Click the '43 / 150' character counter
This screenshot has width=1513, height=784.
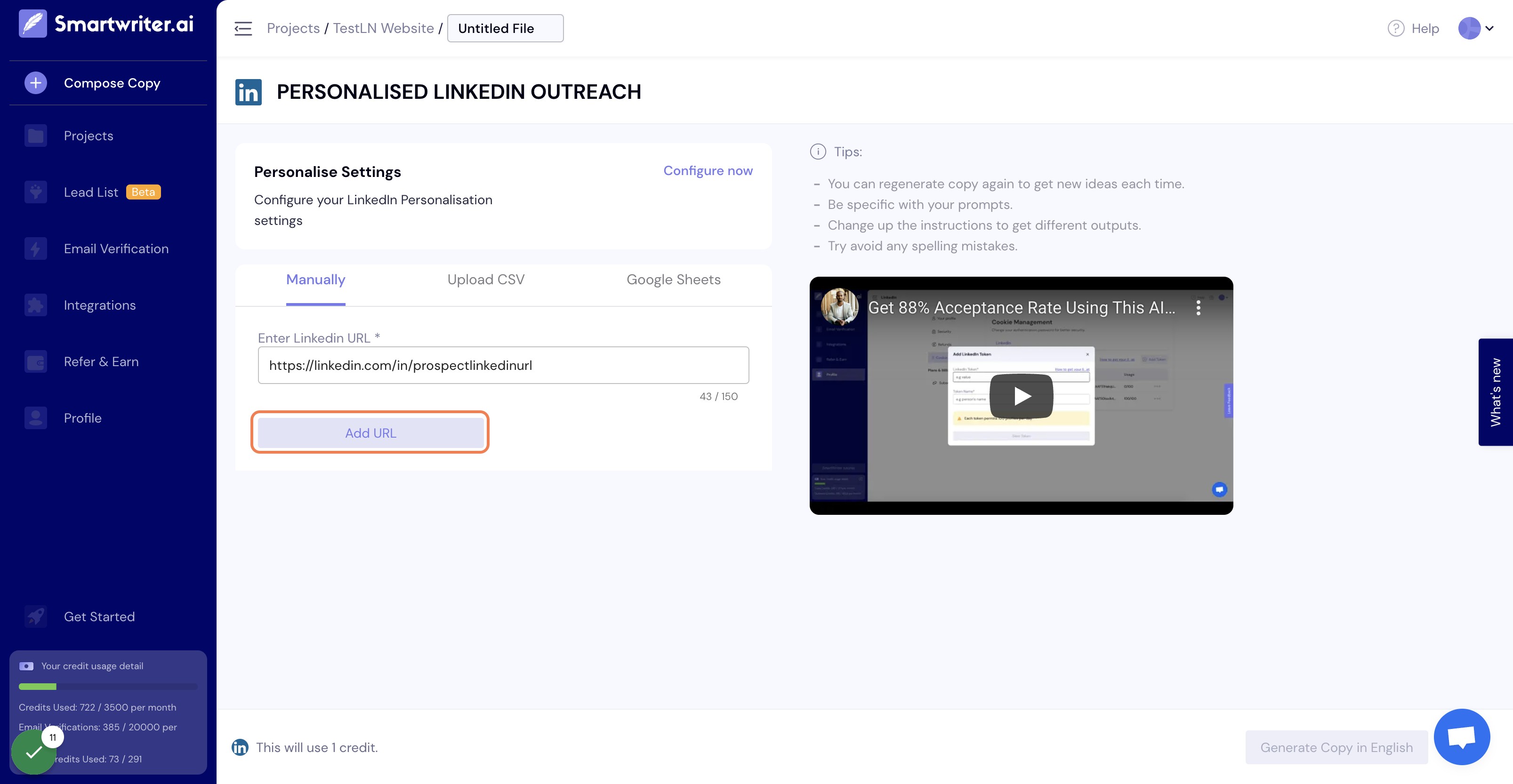(x=718, y=396)
